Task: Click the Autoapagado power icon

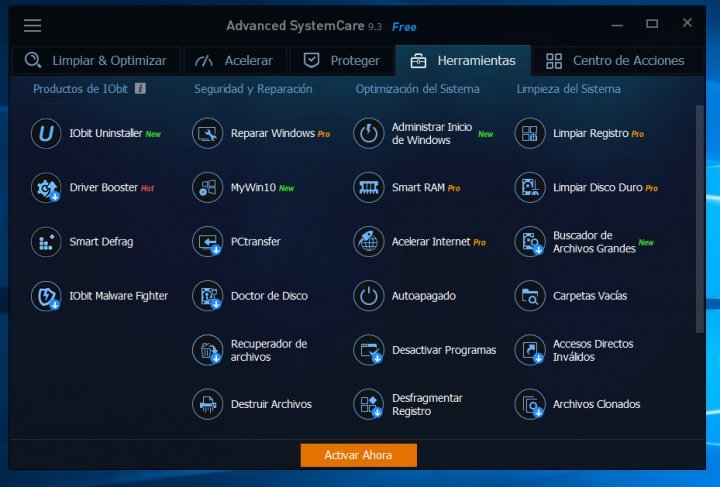Action: tap(369, 296)
